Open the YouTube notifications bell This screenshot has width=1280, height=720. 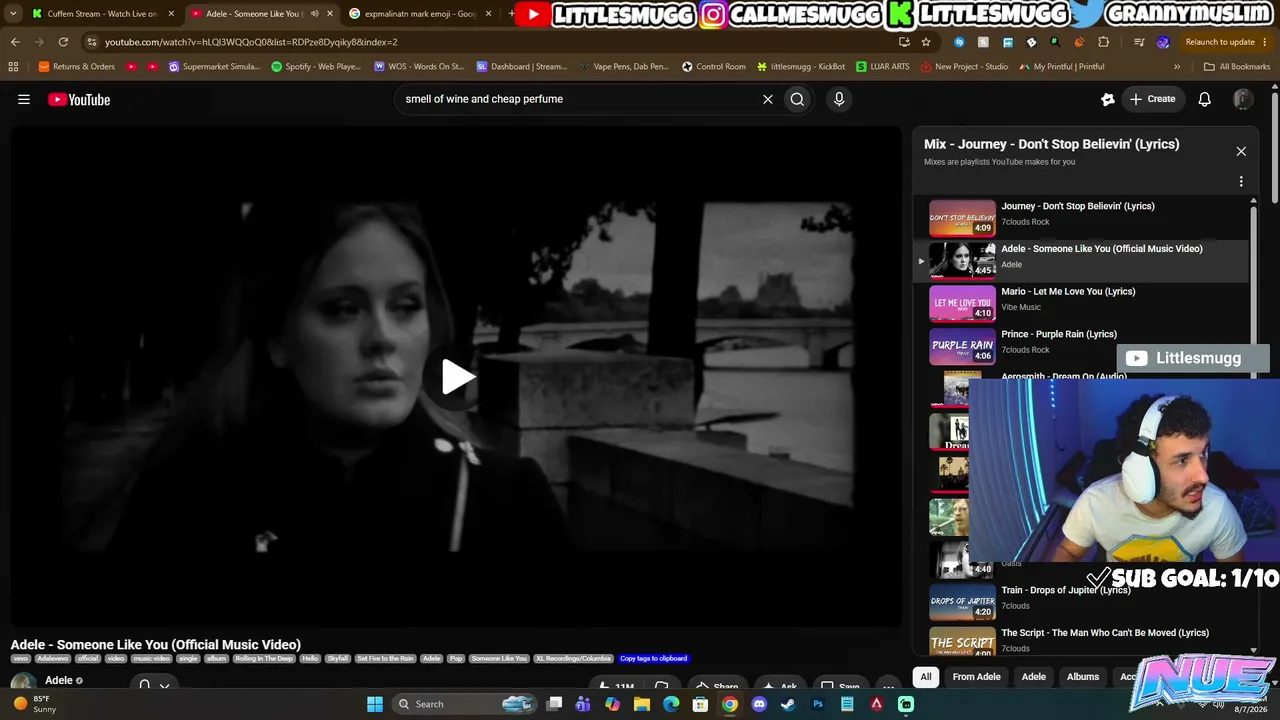[x=1205, y=99]
